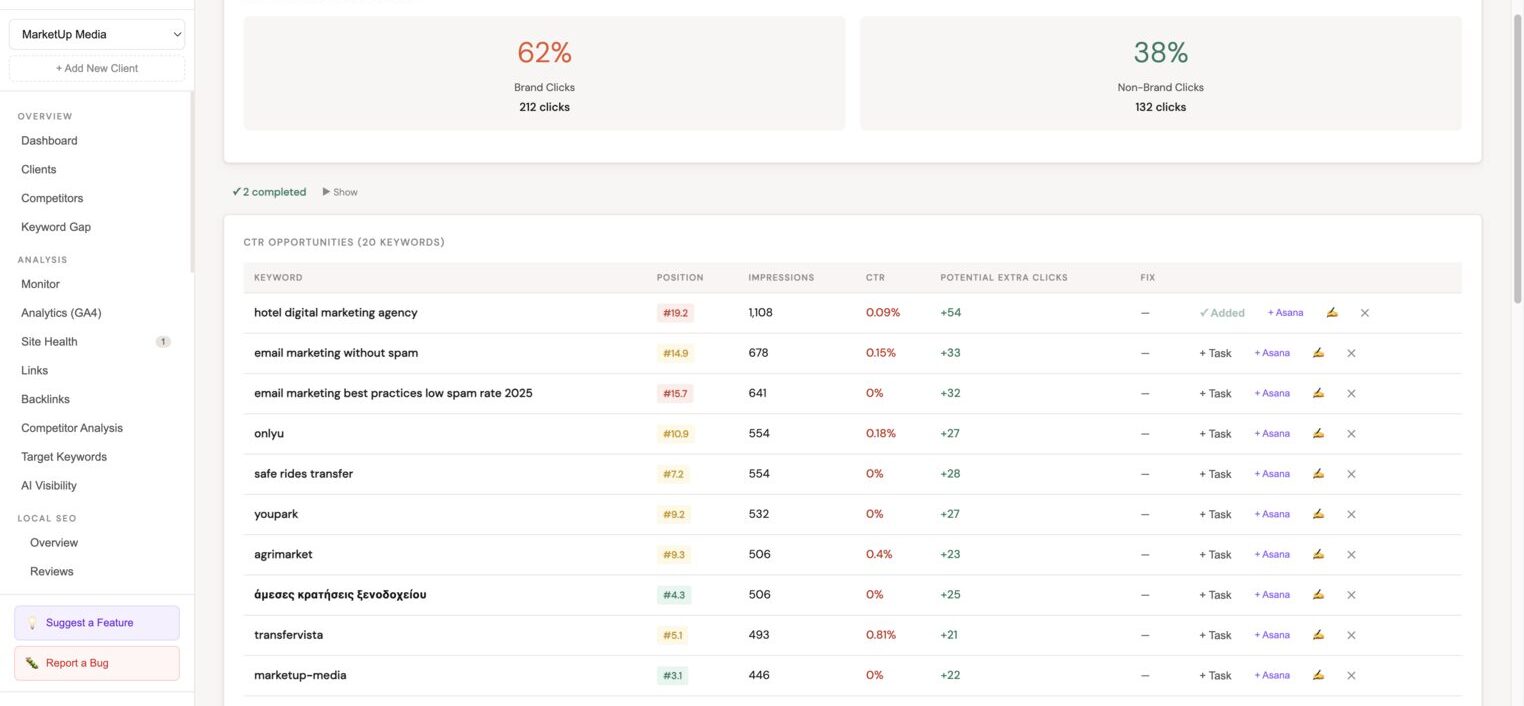Open Target Keywords in the sidebar

[64, 457]
